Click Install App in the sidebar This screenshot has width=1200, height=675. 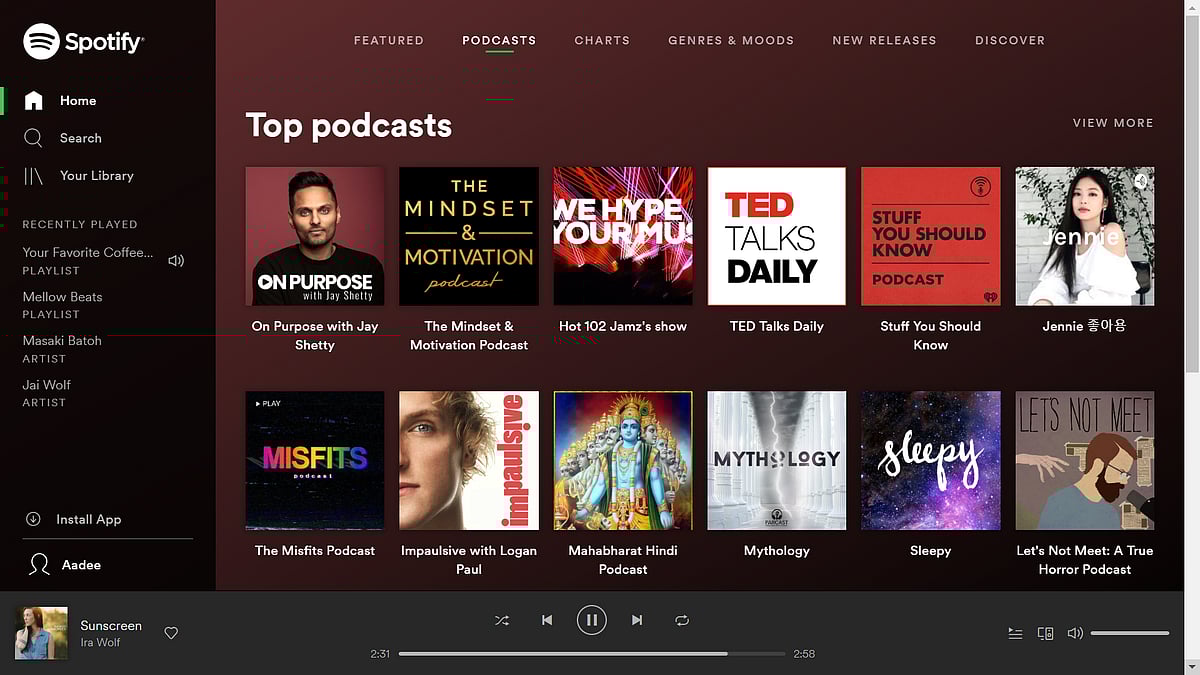[x=88, y=519]
